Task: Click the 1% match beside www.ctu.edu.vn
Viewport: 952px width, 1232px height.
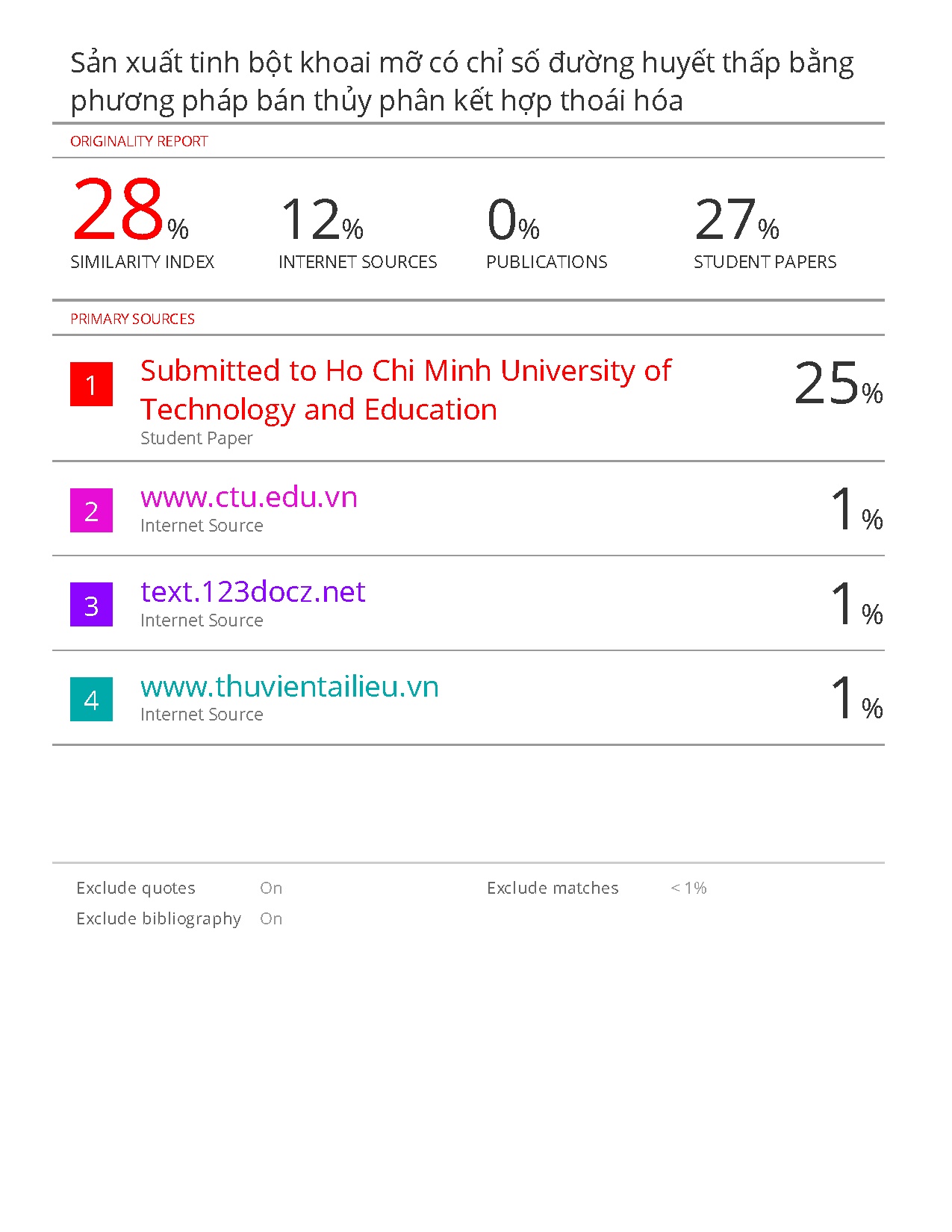Action: pos(856,510)
